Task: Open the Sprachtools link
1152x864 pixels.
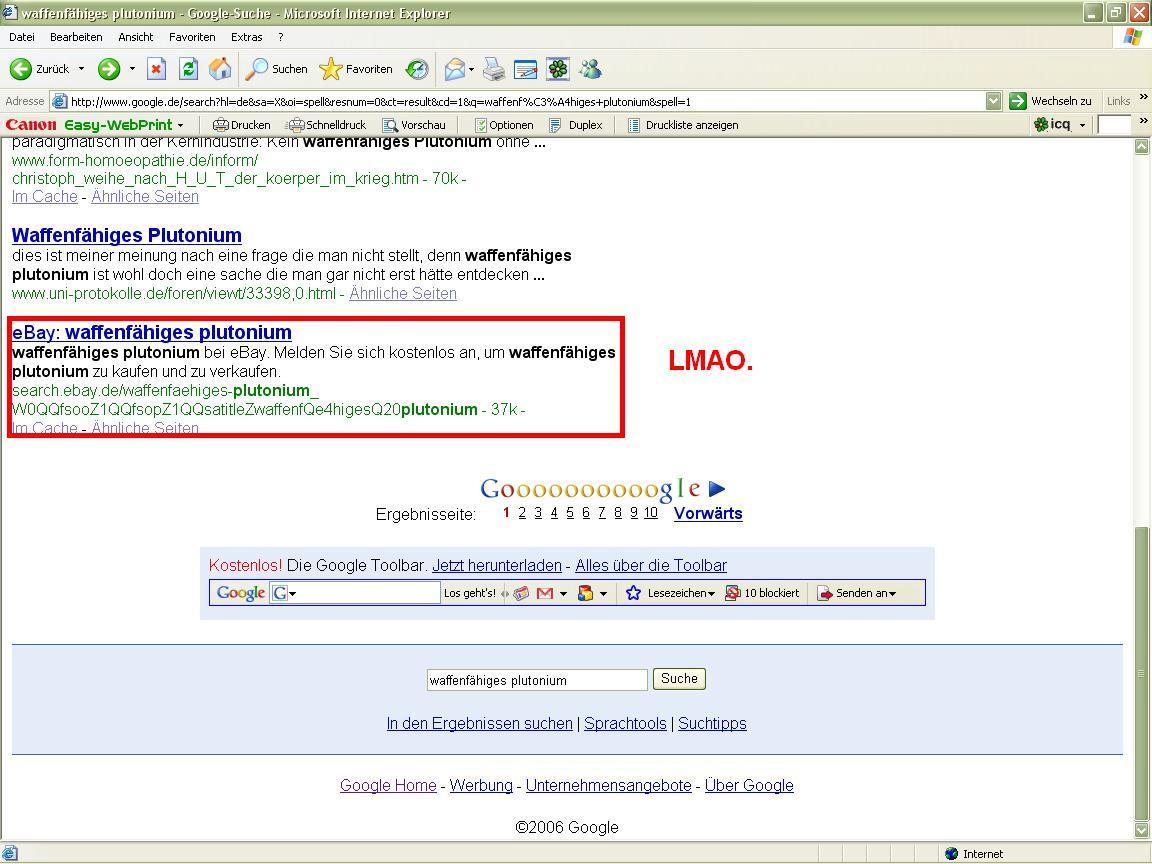Action: [625, 724]
